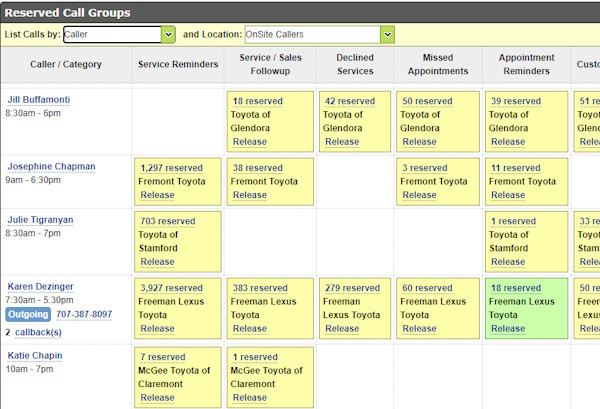This screenshot has height=409, width=600.
Task: Open Karen Dezinger's 2 callback(s) link
Action: click(x=38, y=332)
